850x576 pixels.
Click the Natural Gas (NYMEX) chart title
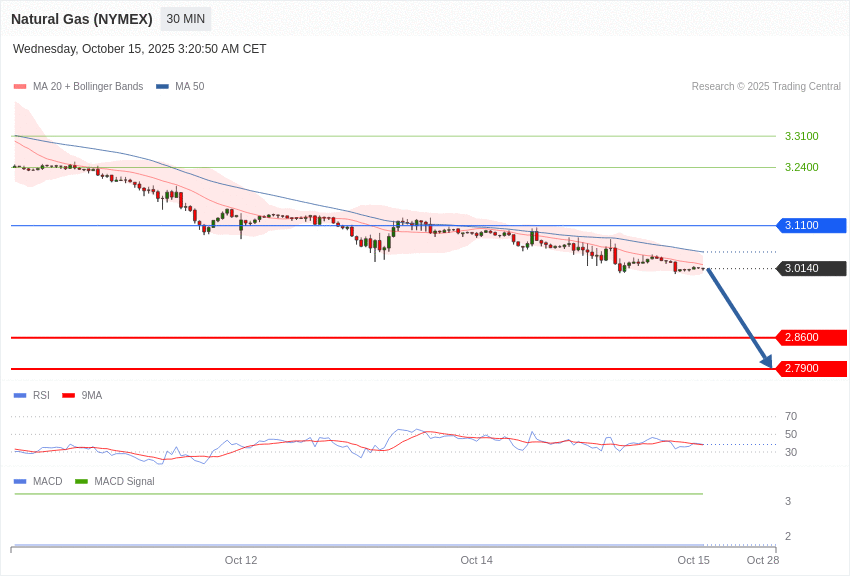point(82,19)
